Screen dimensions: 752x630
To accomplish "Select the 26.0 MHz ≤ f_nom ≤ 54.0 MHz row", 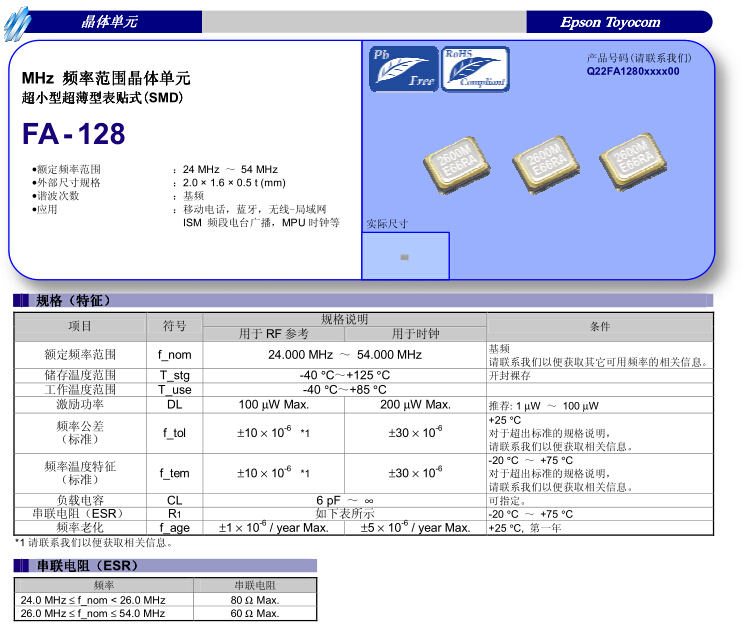I will click(x=93, y=613).
